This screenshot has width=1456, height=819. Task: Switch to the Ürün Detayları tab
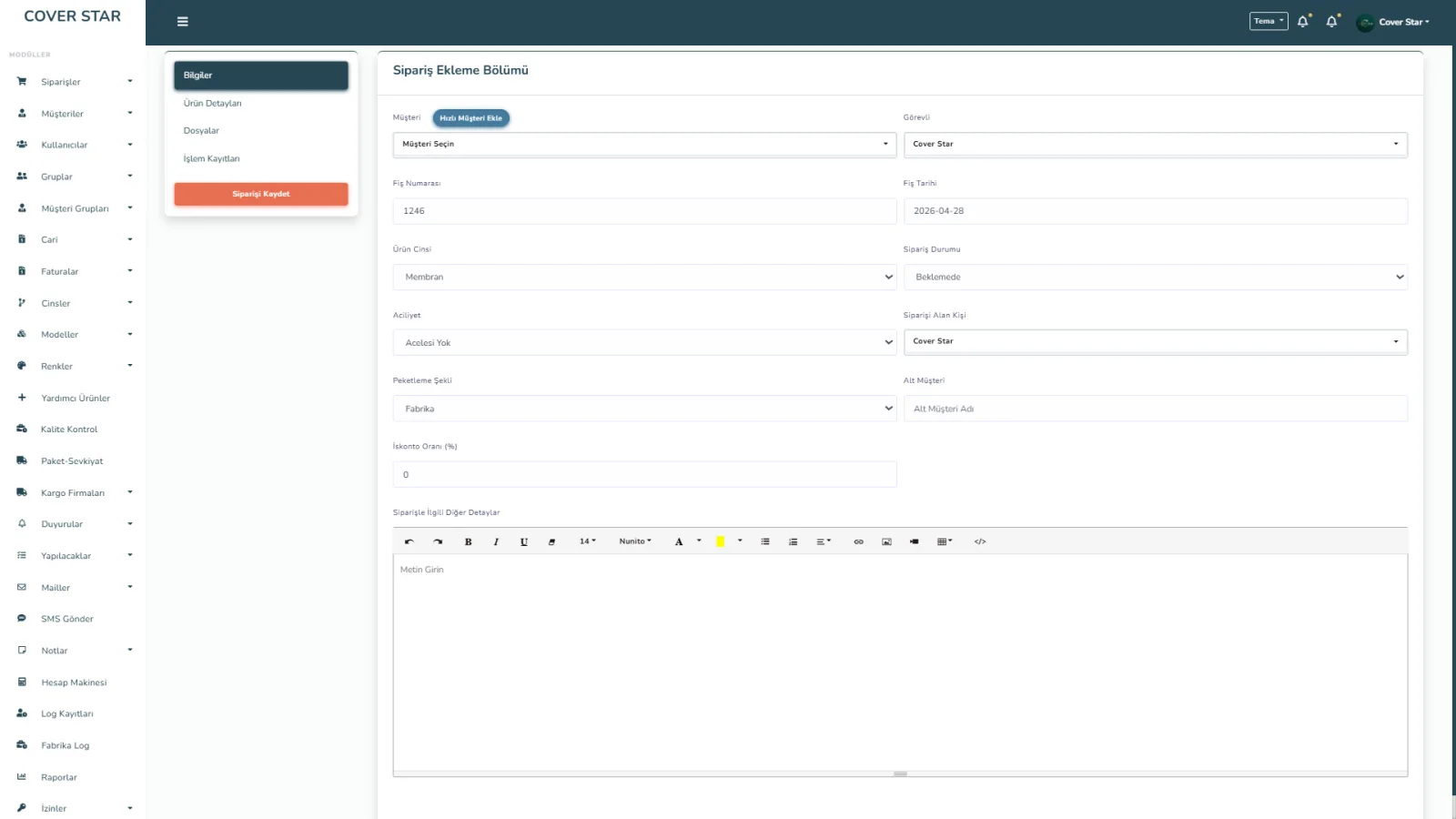(213, 104)
